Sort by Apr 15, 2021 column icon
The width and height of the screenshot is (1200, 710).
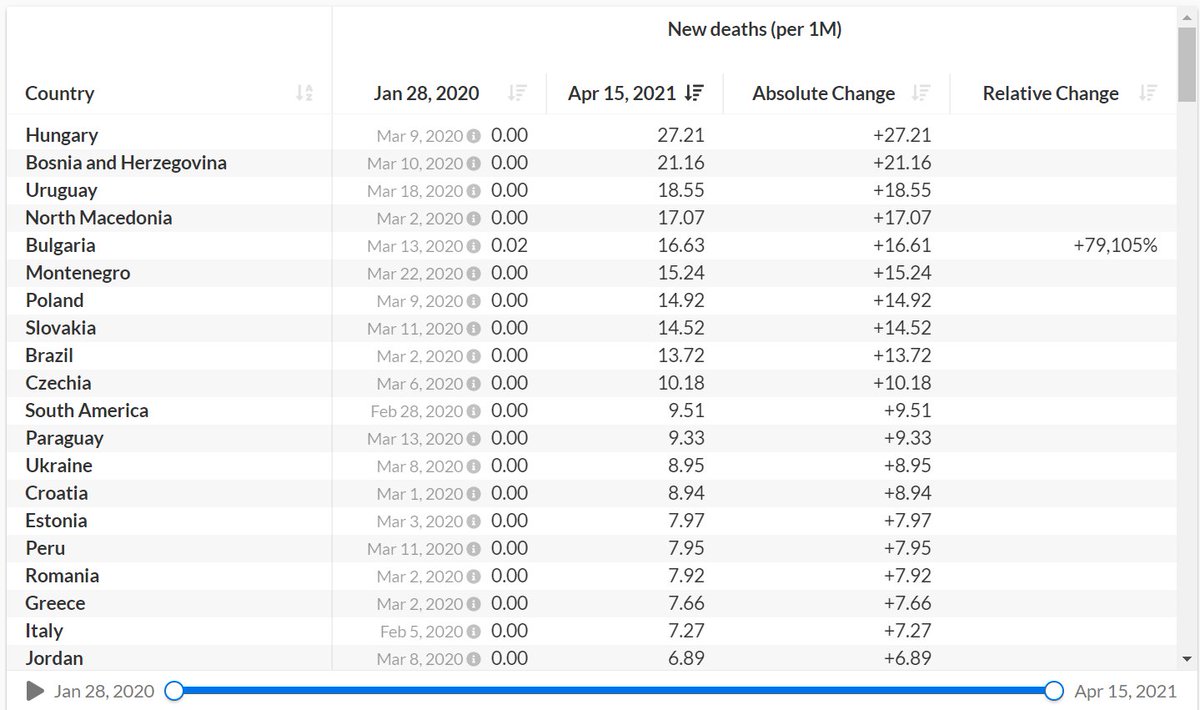click(694, 93)
